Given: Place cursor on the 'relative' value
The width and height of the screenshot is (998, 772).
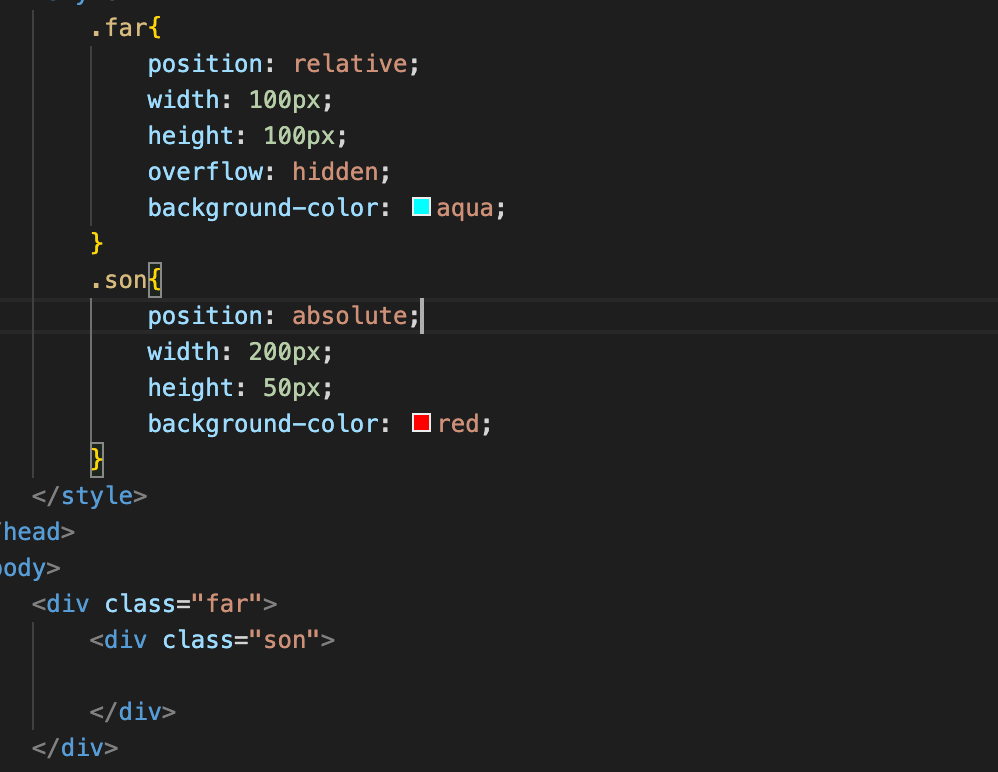Looking at the screenshot, I should (350, 64).
